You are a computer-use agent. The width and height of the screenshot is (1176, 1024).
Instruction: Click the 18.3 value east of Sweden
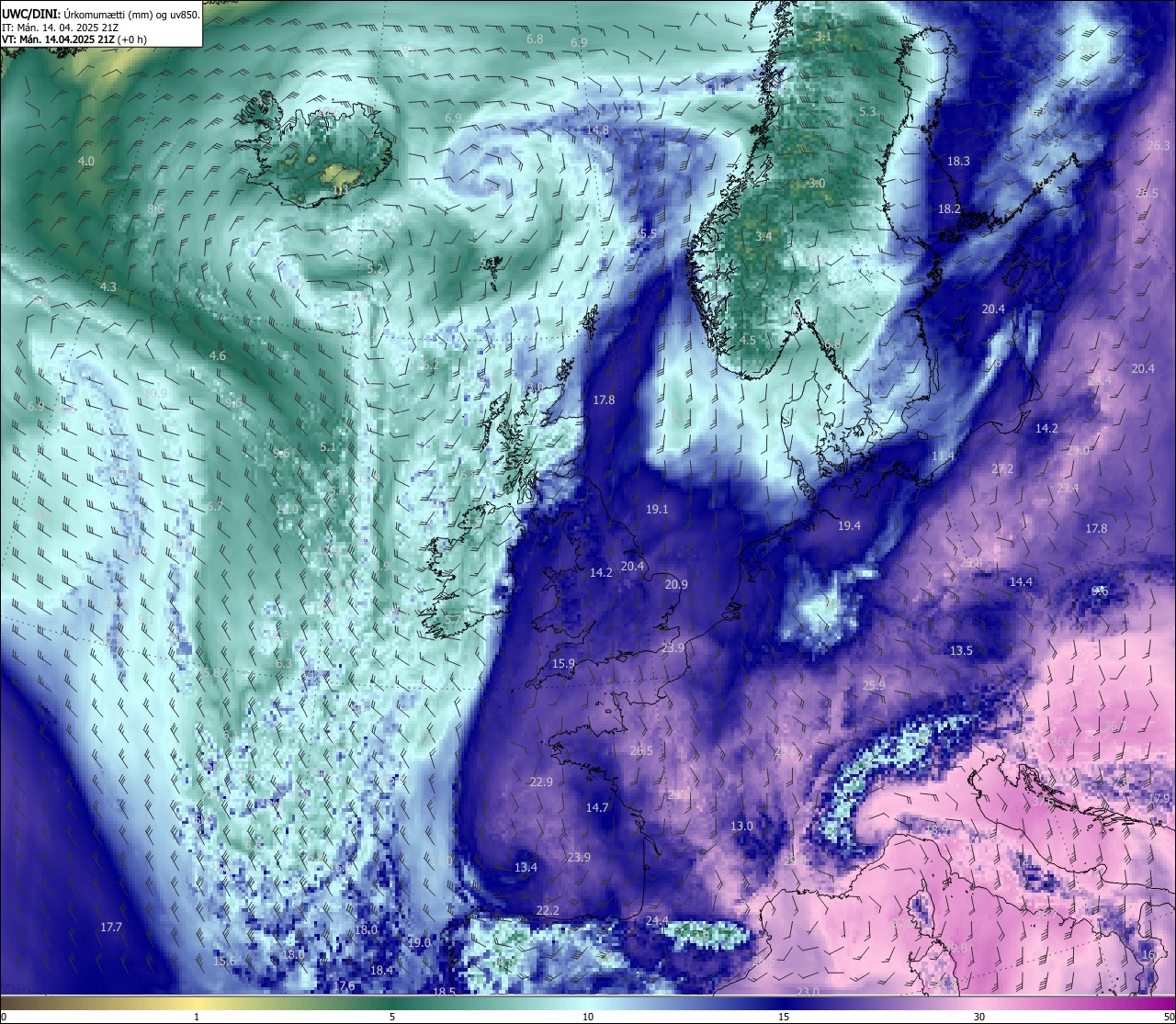pyautogui.click(x=958, y=161)
